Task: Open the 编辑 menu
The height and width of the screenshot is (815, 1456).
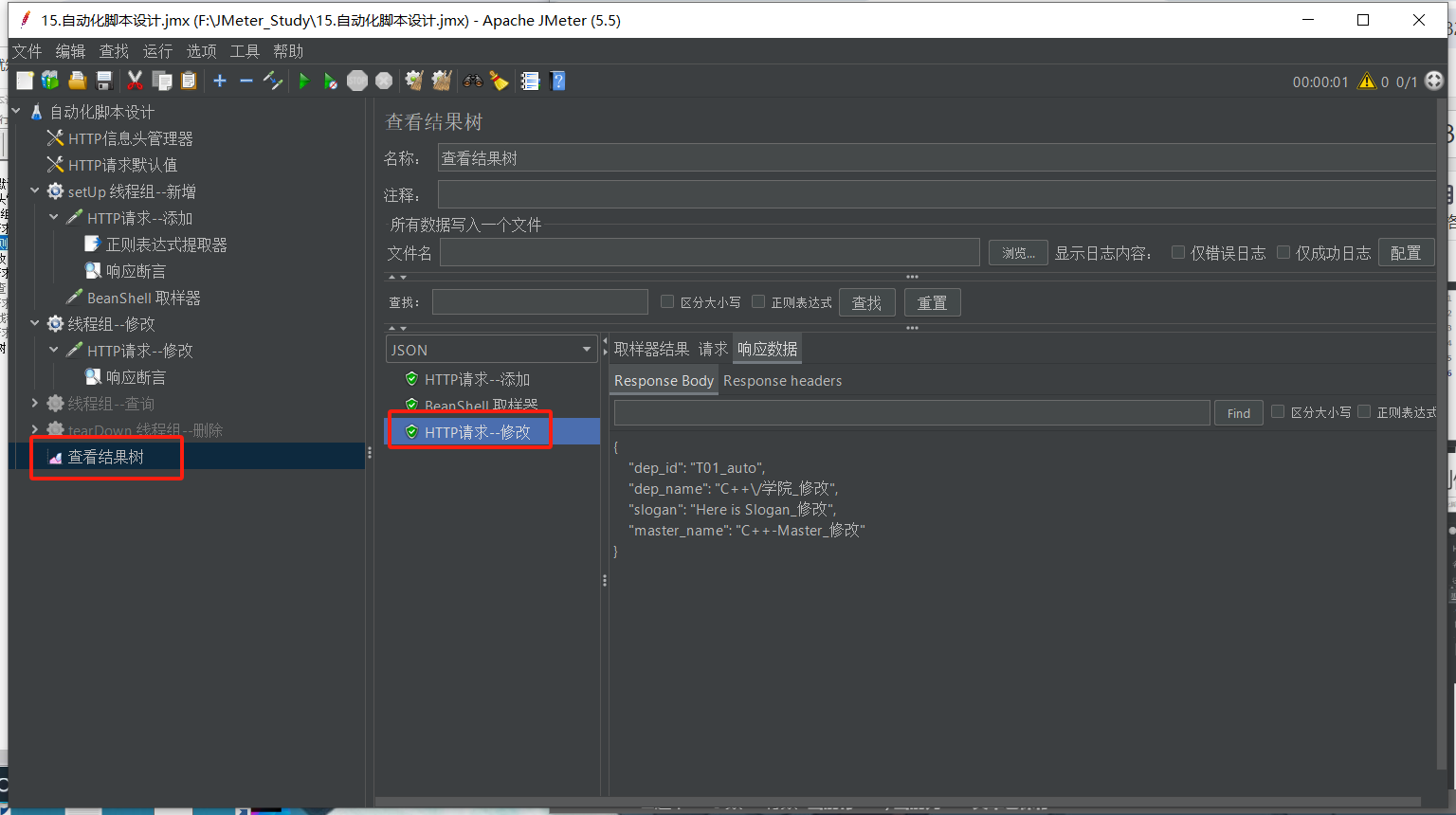Action: pyautogui.click(x=70, y=51)
